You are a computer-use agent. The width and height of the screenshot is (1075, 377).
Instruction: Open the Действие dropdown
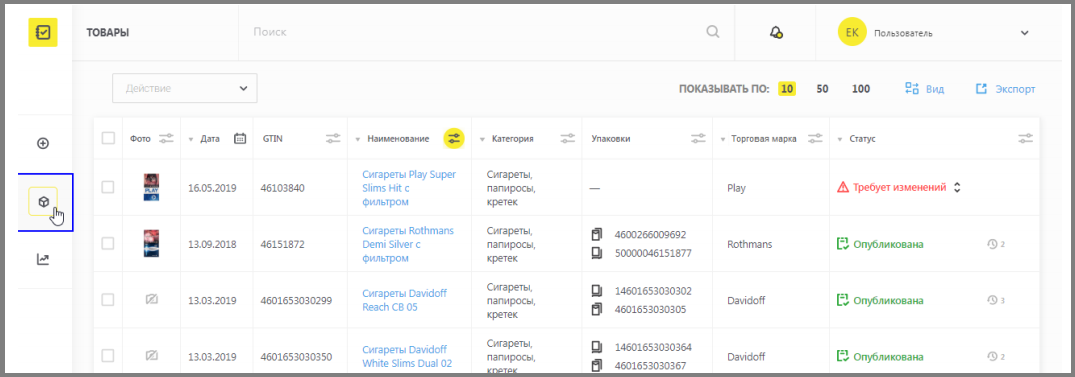pyautogui.click(x=184, y=88)
